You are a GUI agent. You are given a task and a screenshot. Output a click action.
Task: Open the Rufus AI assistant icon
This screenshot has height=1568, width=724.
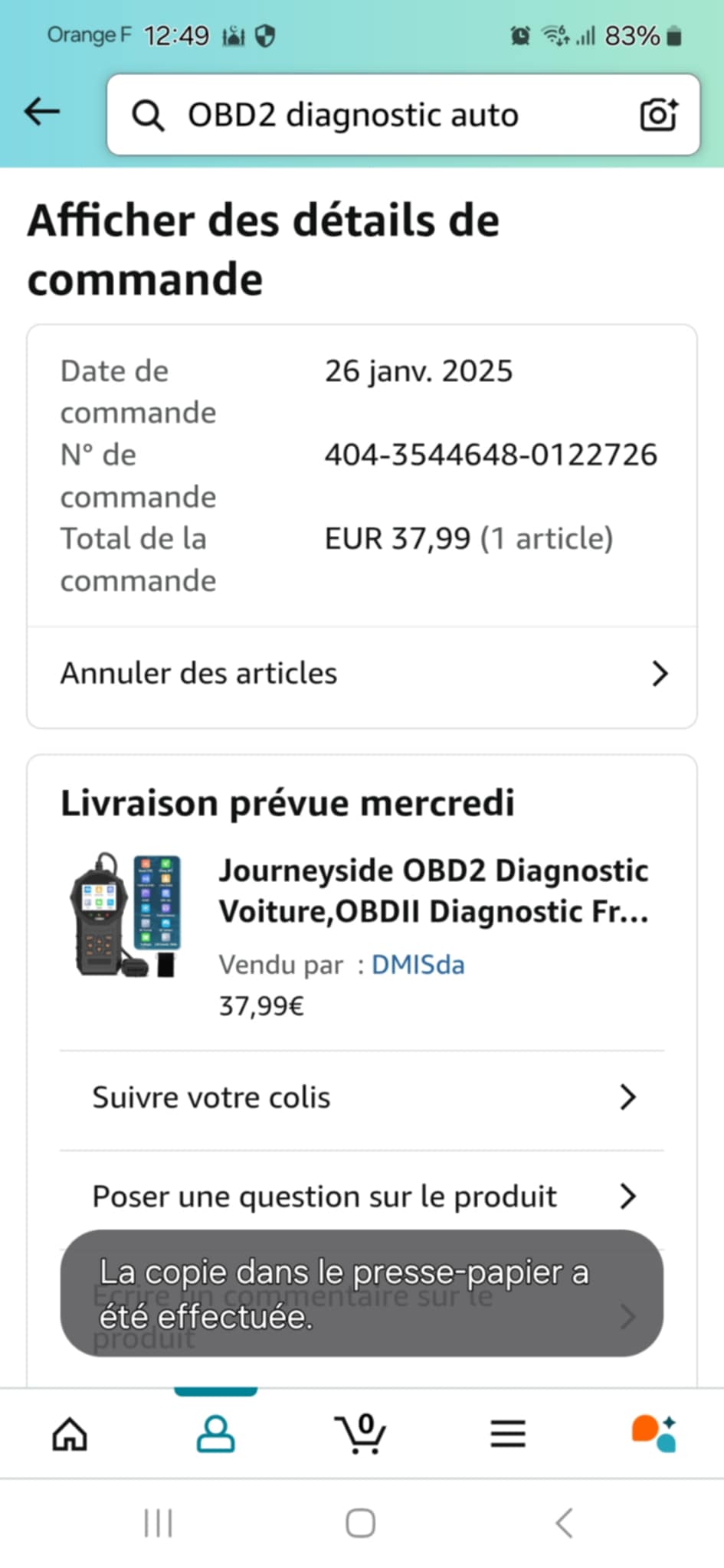click(x=654, y=1434)
